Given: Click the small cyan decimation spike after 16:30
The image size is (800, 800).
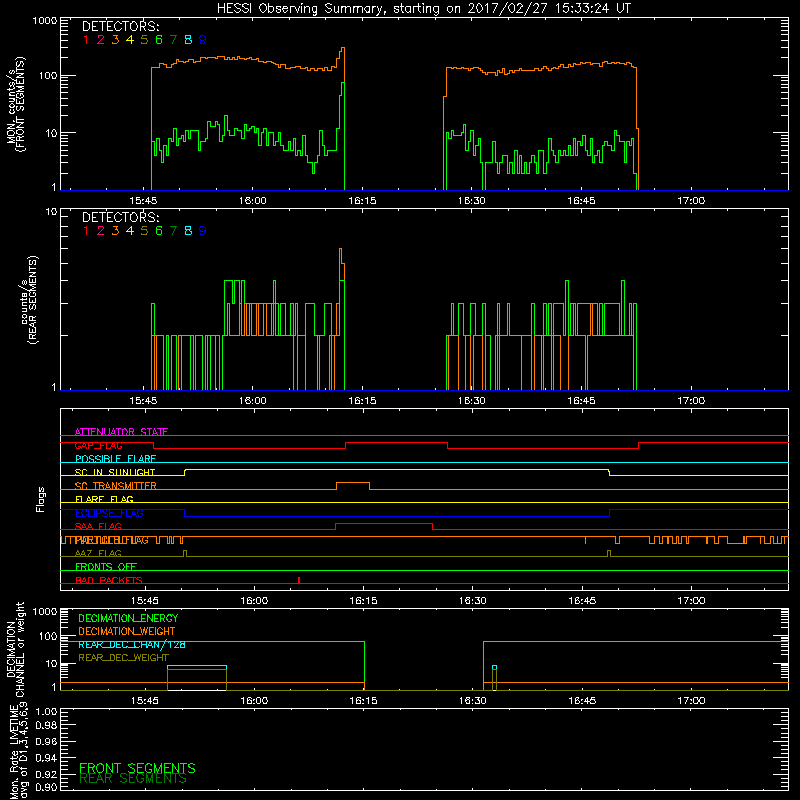Looking at the screenshot, I should 494,667.
